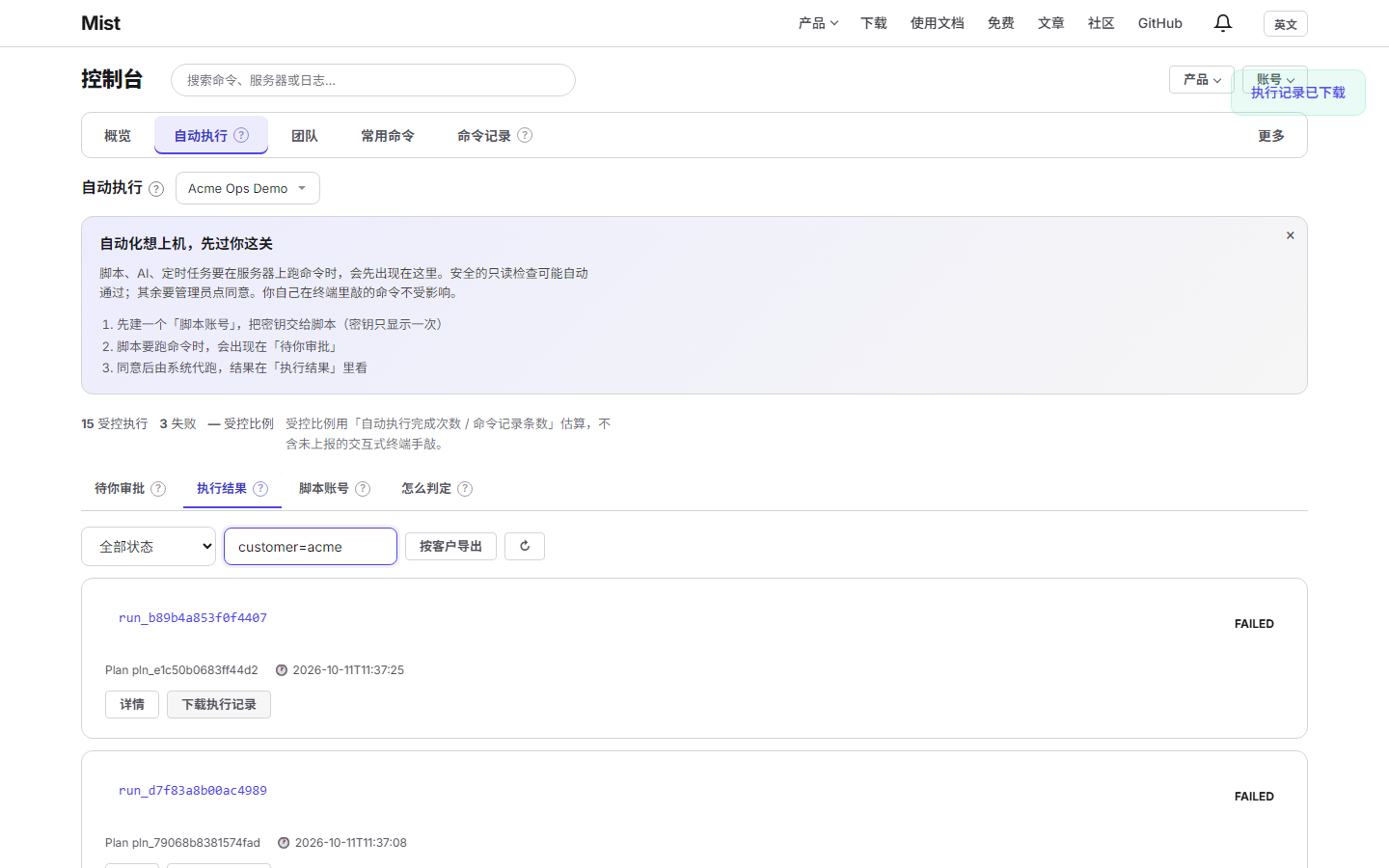Open the 社区 navigation link

[1102, 23]
